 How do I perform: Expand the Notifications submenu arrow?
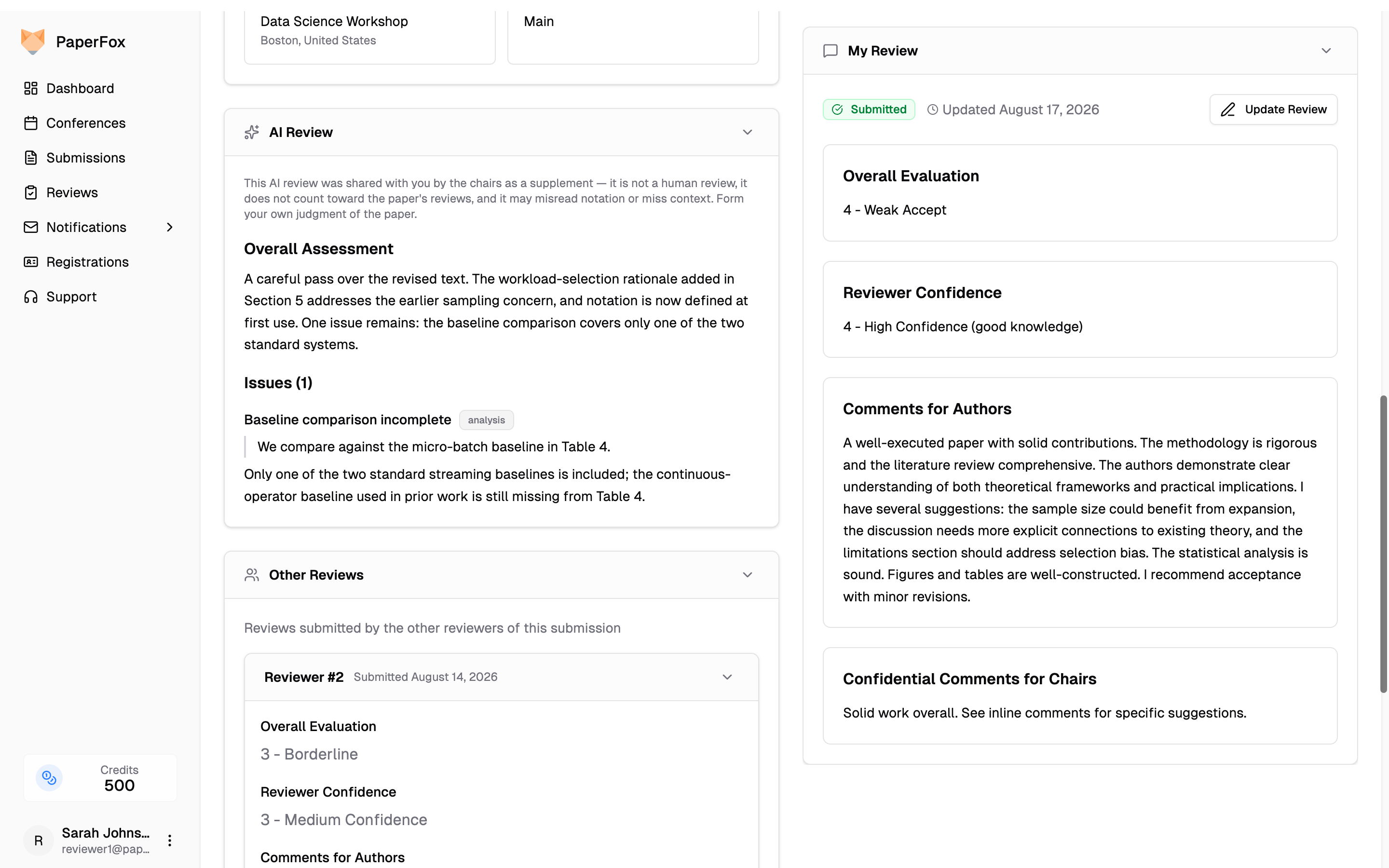click(x=169, y=227)
